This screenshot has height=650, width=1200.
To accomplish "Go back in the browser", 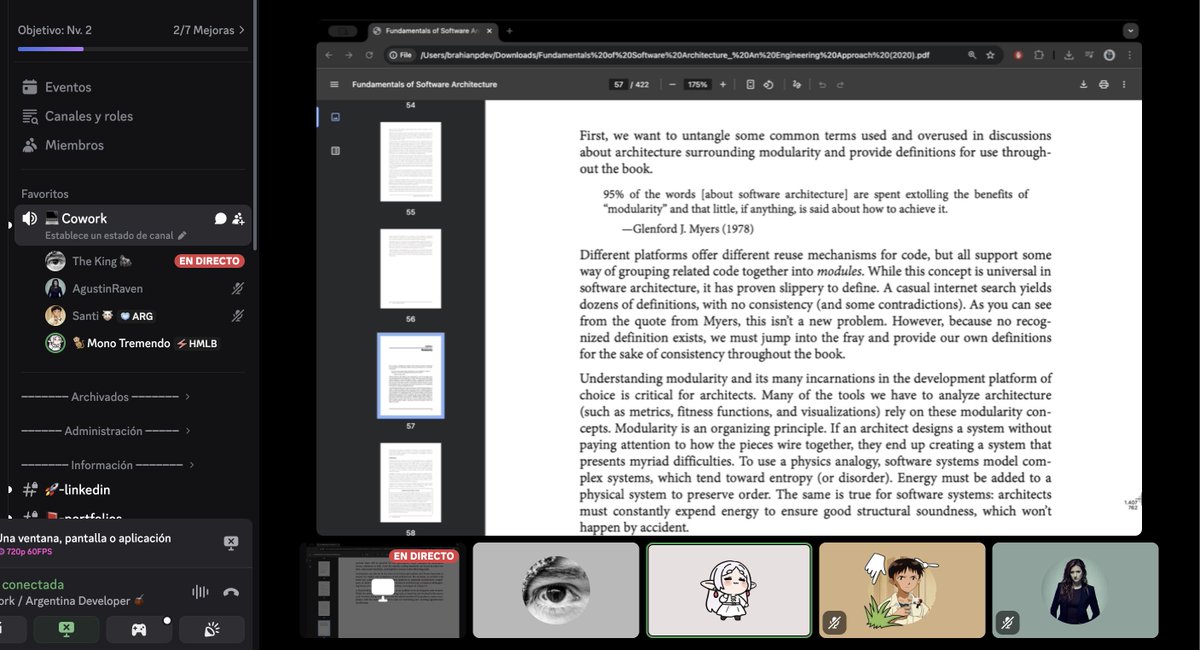I will pyautogui.click(x=330, y=55).
